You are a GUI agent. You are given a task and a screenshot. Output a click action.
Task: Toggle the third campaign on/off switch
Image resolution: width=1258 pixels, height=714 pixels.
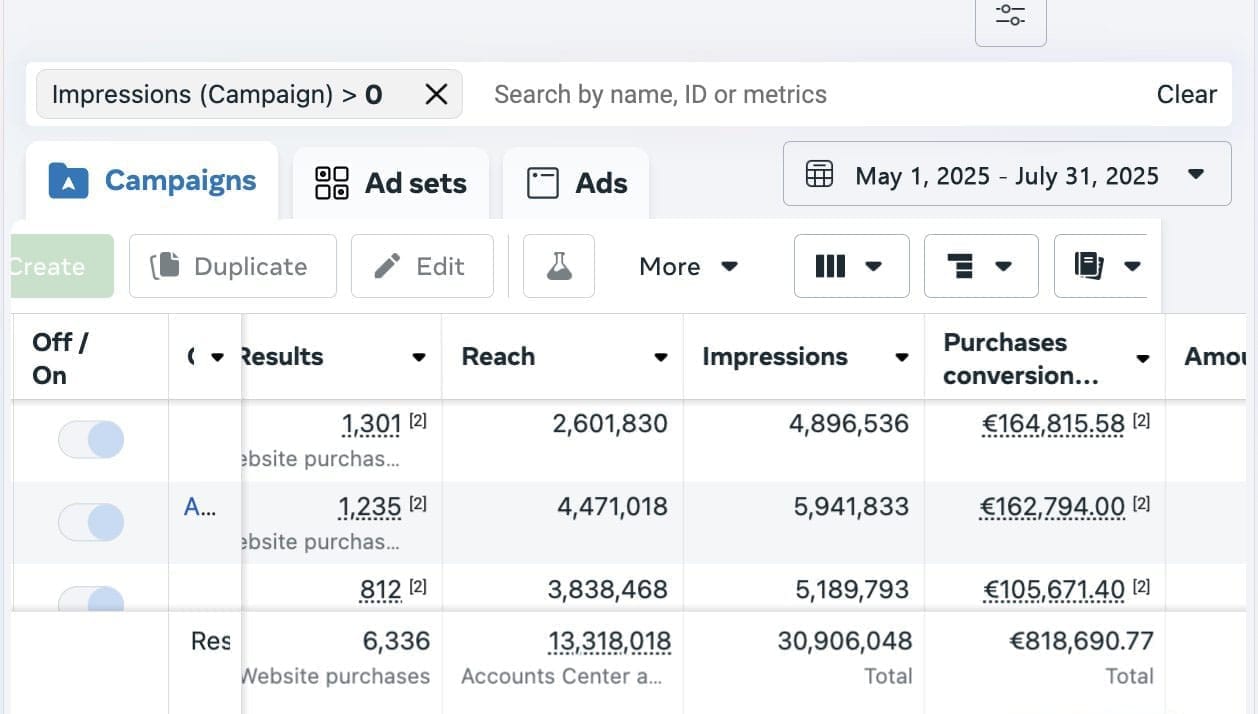click(91, 600)
